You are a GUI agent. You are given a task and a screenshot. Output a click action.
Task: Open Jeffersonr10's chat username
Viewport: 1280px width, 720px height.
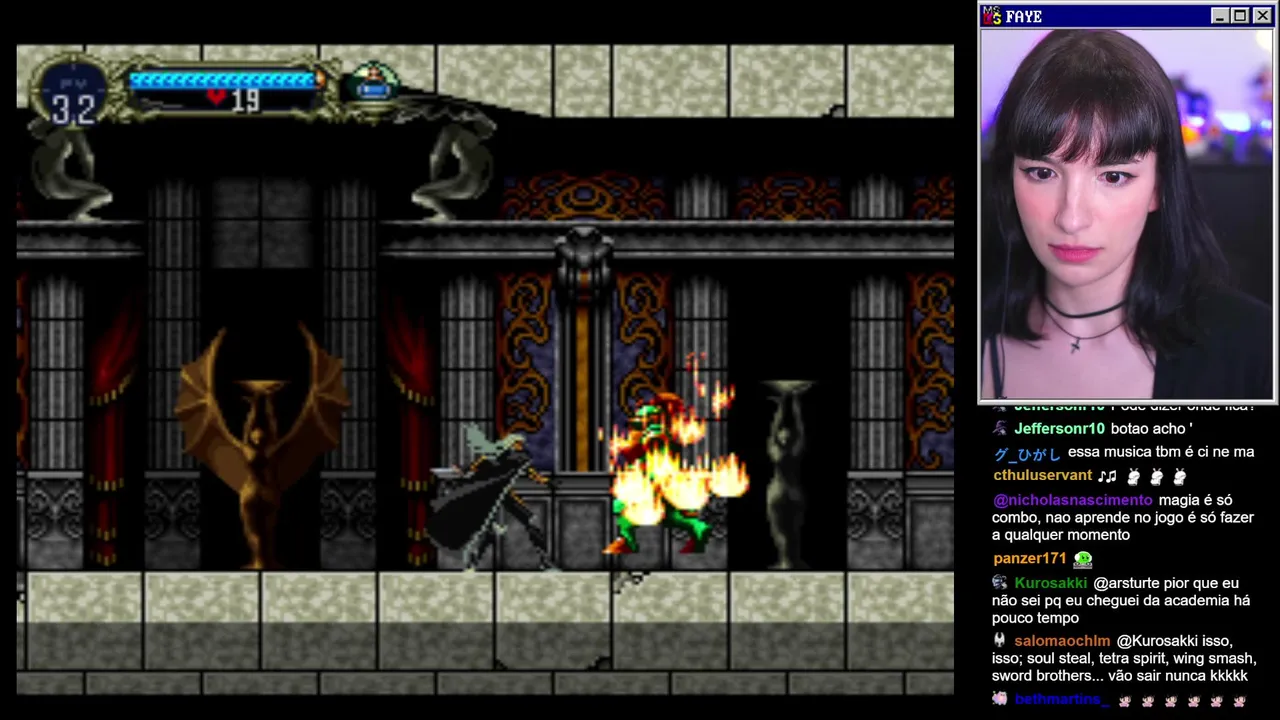[x=1059, y=429]
